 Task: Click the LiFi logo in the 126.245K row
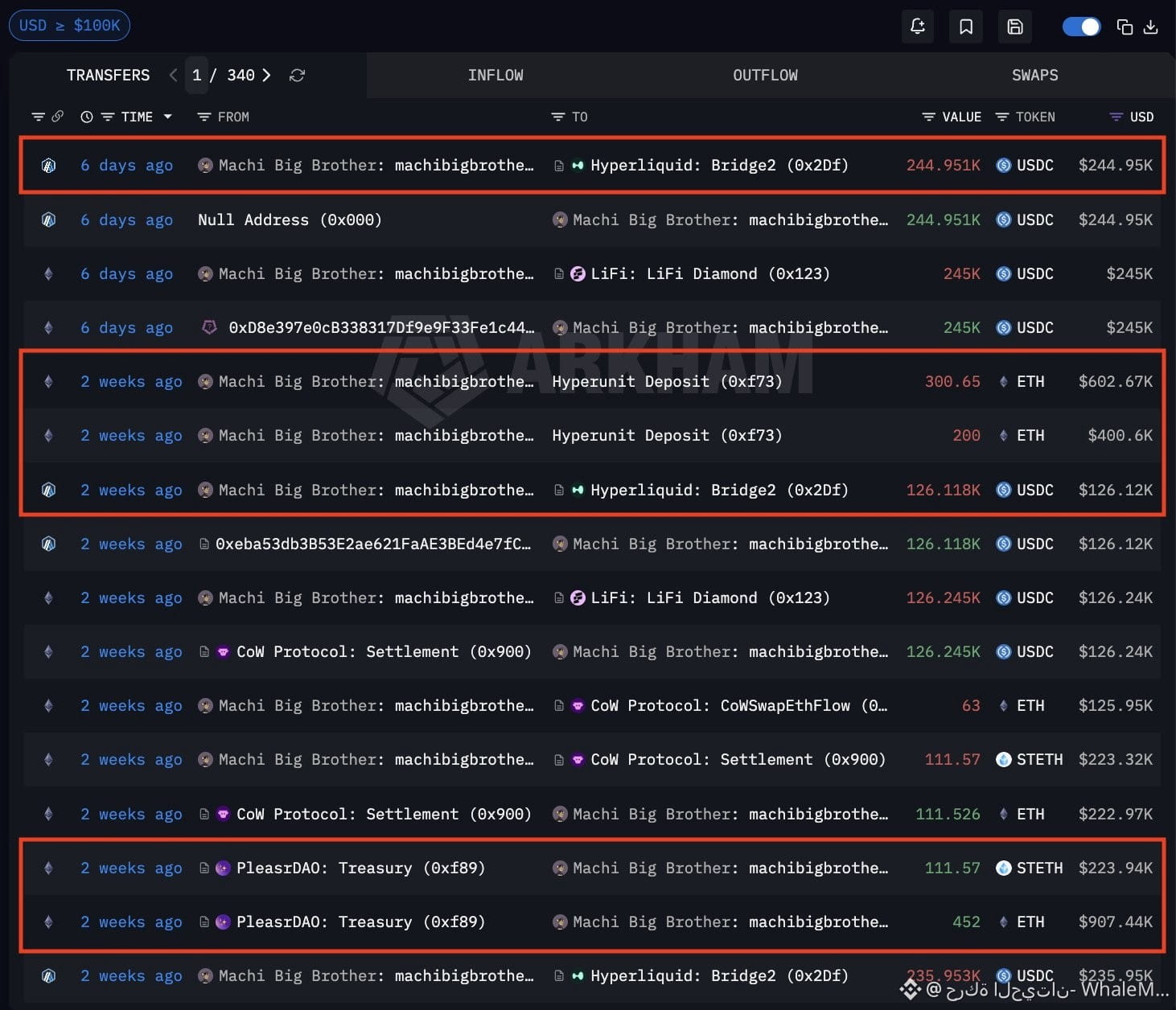pyautogui.click(x=578, y=597)
